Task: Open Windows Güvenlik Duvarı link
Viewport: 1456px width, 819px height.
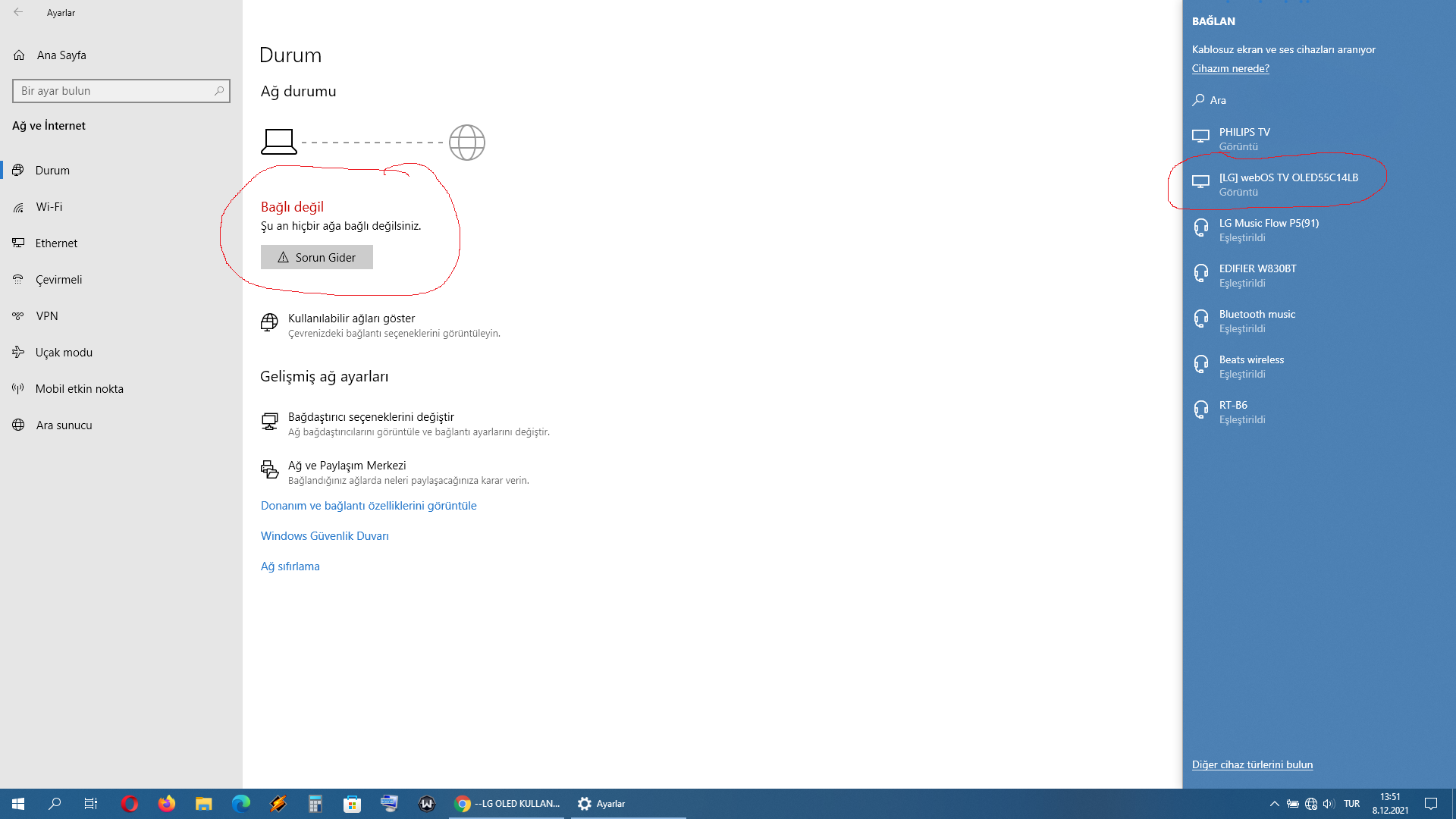Action: coord(325,536)
